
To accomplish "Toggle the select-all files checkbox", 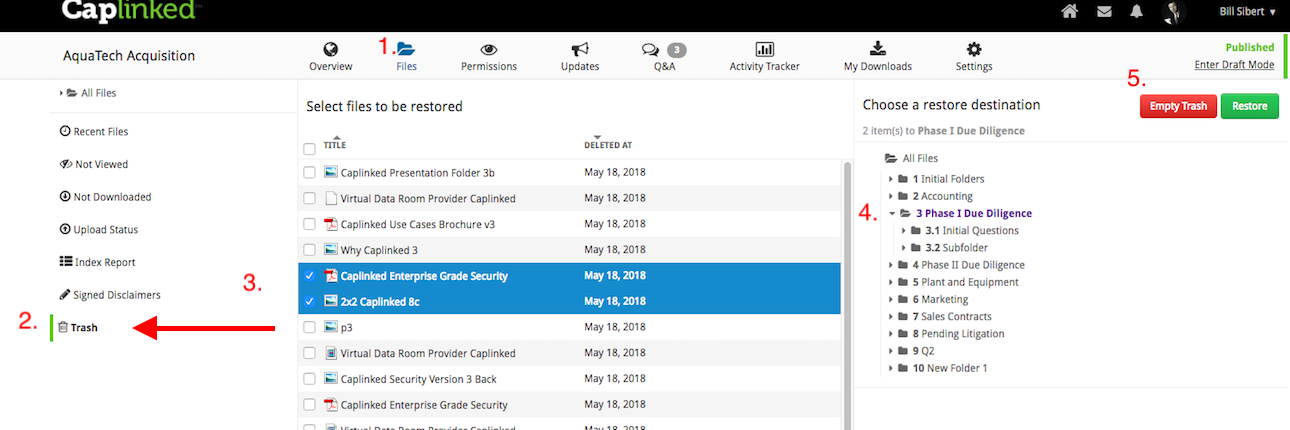I will (310, 149).
